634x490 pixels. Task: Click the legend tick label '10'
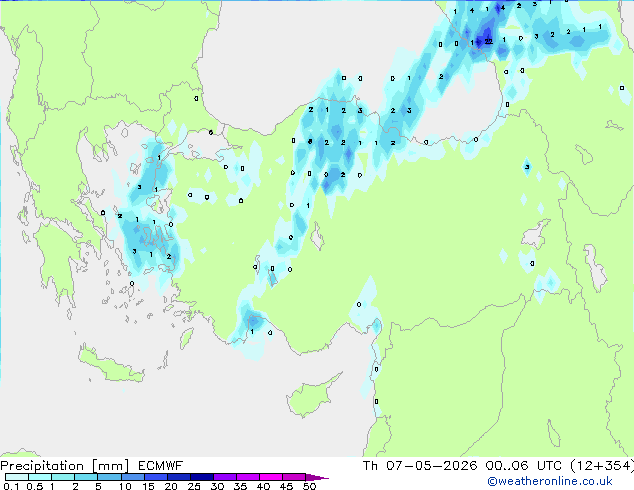click(125, 486)
